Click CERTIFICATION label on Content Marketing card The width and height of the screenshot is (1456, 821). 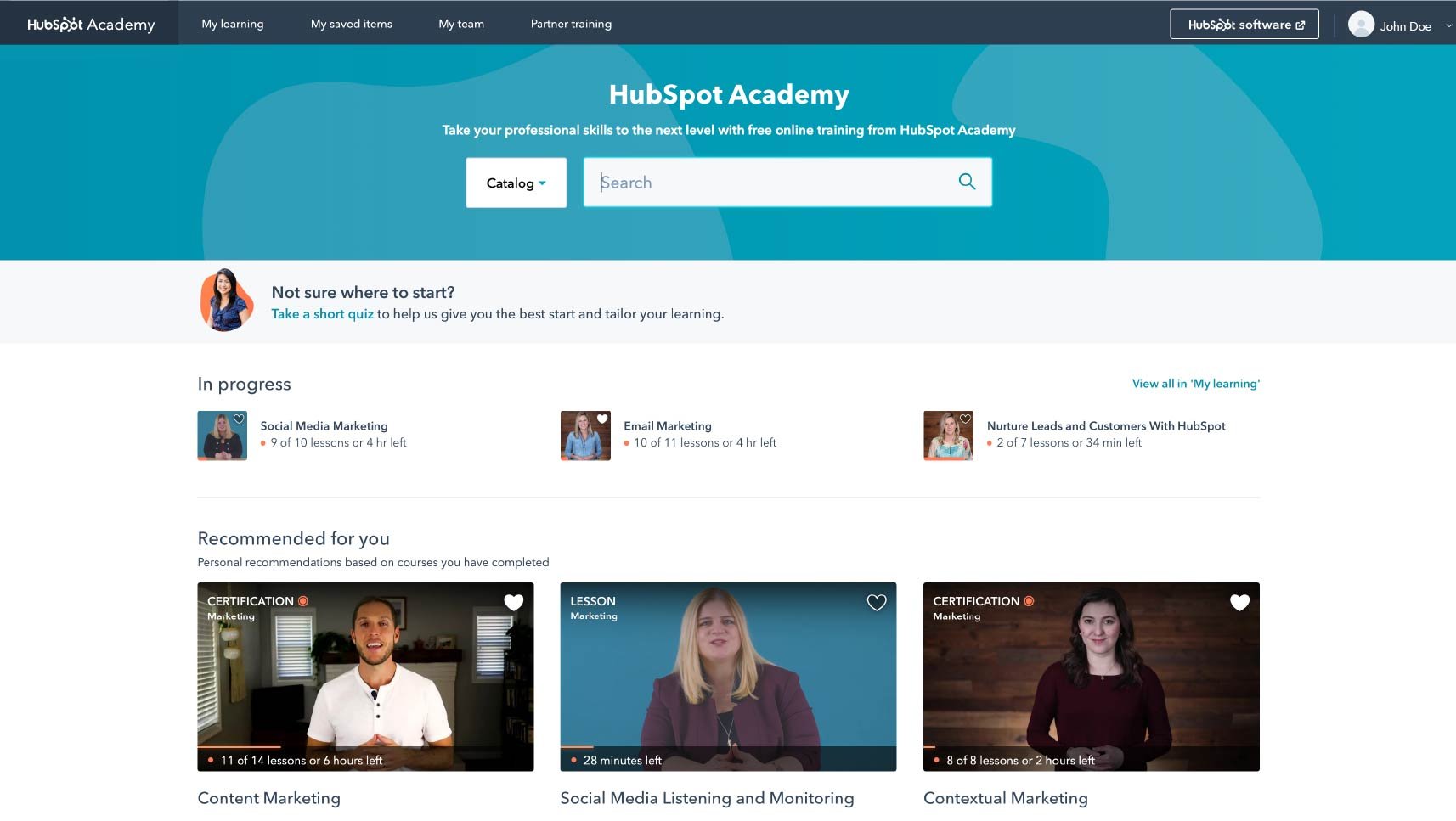(251, 601)
